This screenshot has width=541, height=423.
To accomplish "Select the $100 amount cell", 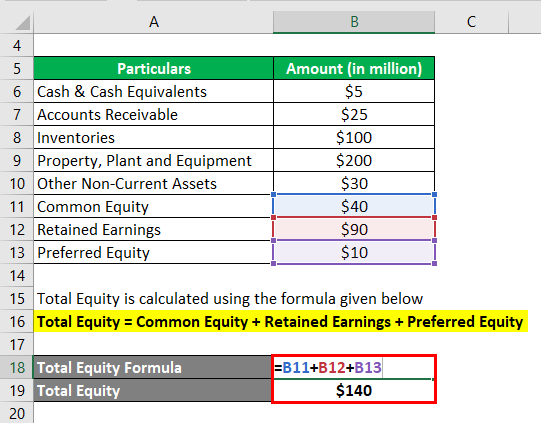I will click(354, 138).
